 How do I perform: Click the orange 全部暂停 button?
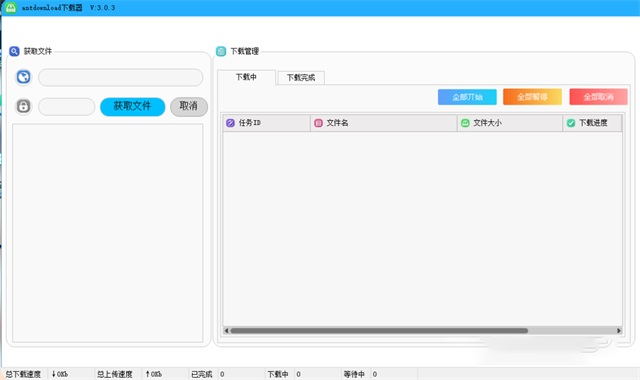tap(533, 97)
